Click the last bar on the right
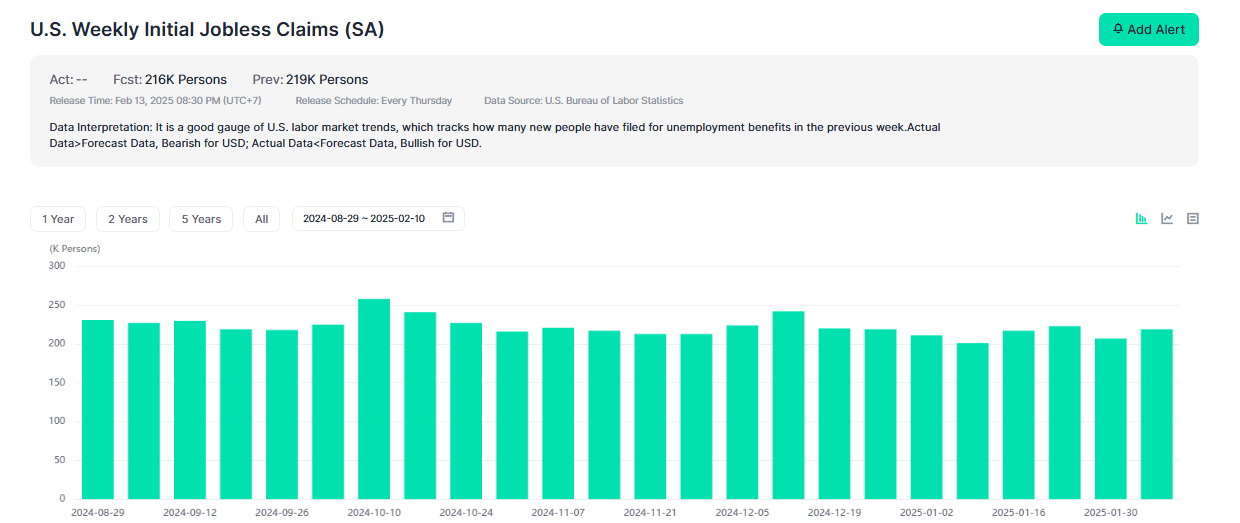The height and width of the screenshot is (523, 1240). 1156,414
